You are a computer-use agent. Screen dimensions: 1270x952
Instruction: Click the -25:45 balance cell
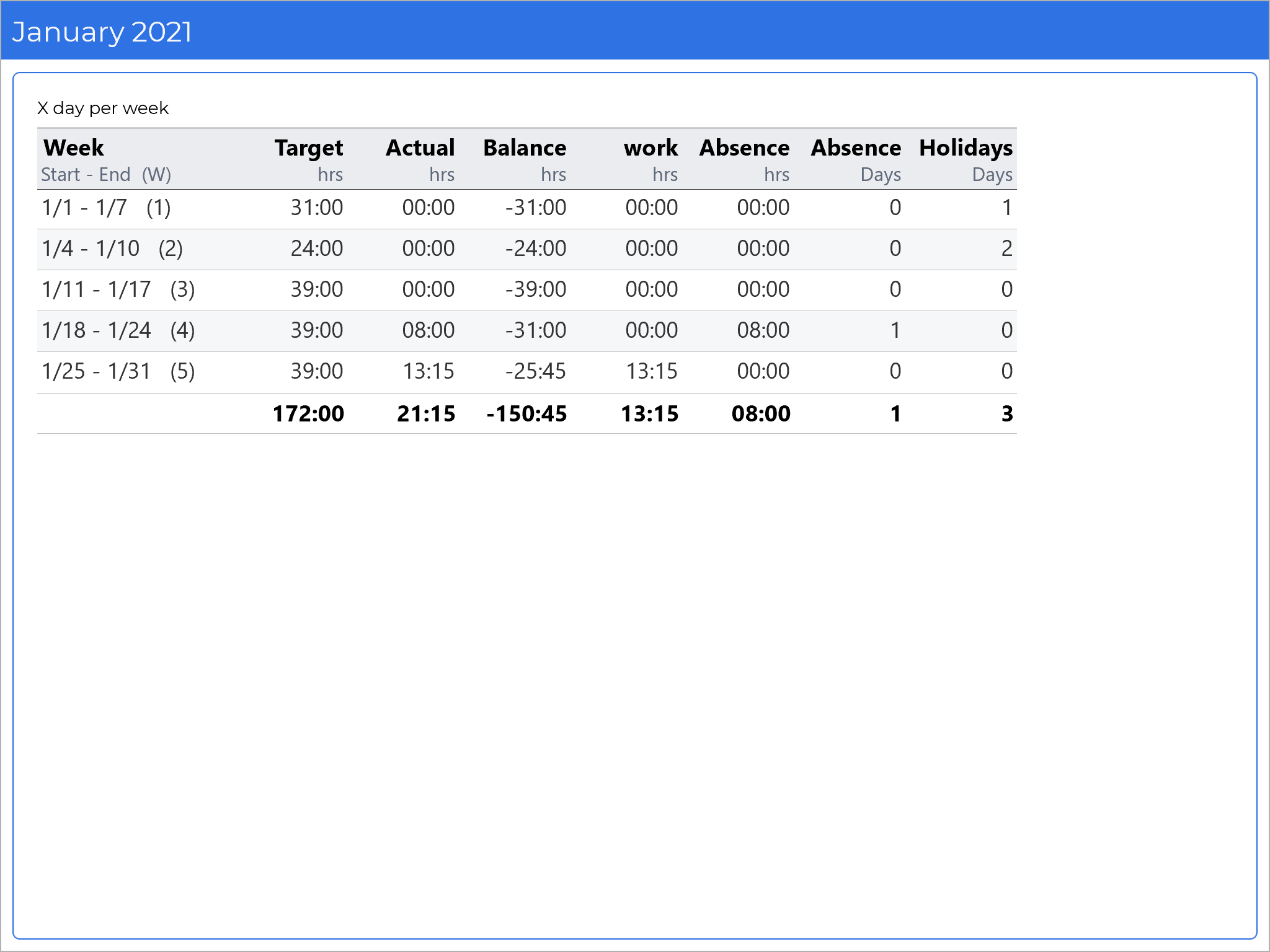tap(536, 371)
